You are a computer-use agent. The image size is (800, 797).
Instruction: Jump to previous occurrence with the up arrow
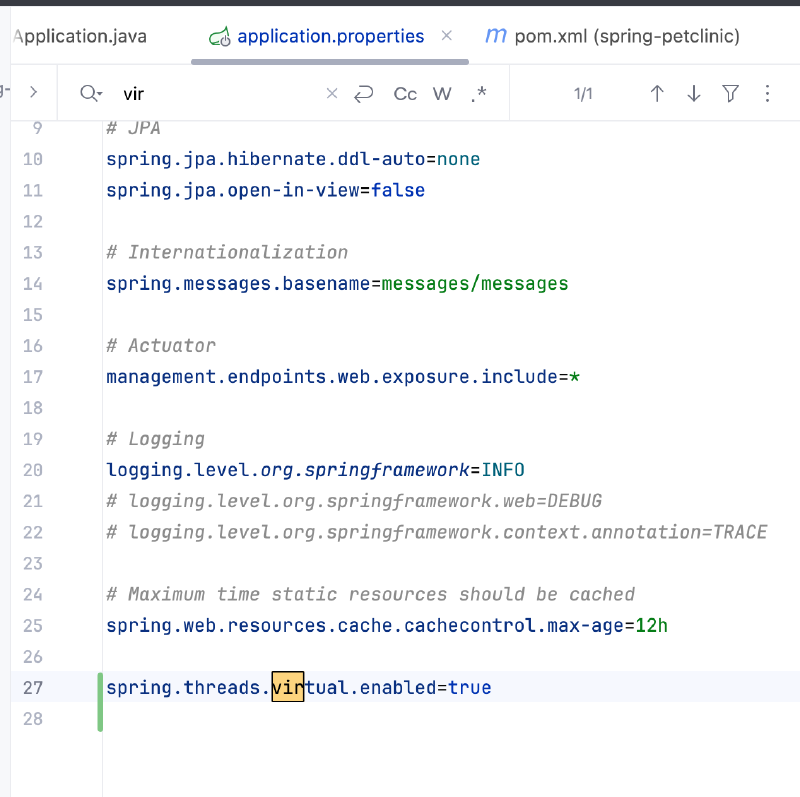[x=657, y=93]
